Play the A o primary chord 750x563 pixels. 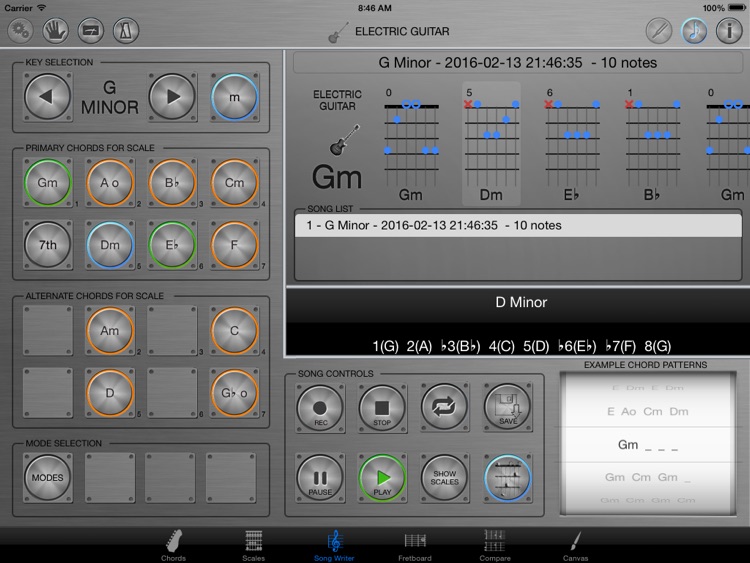point(110,183)
